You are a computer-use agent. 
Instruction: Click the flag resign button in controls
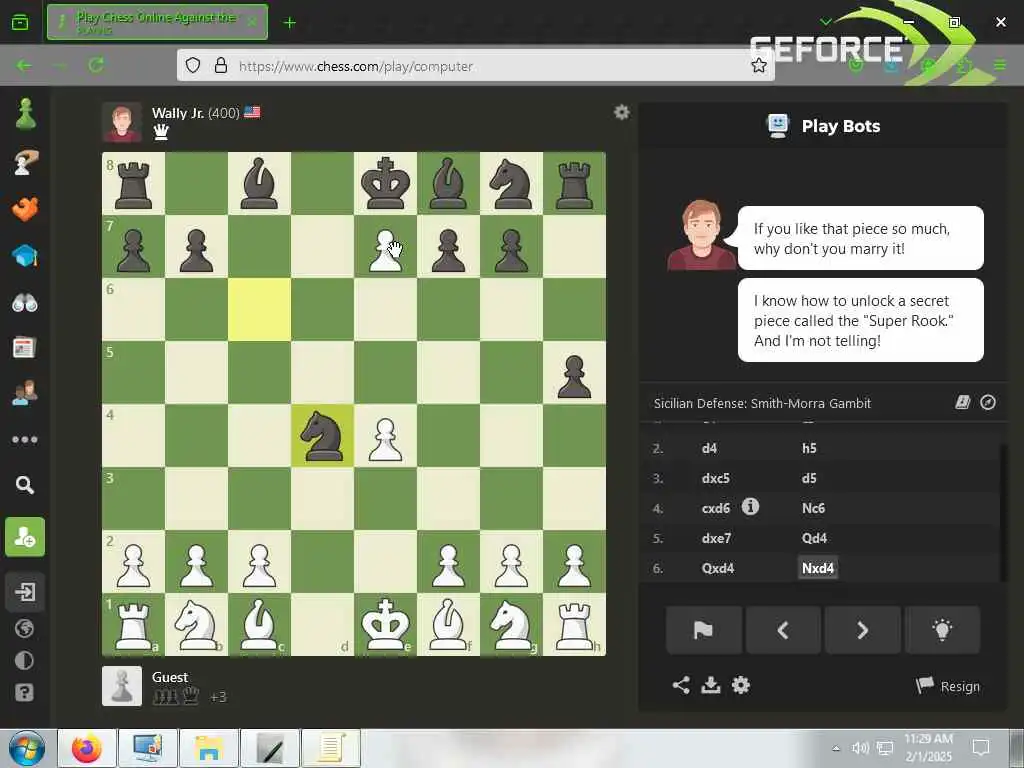(x=704, y=630)
